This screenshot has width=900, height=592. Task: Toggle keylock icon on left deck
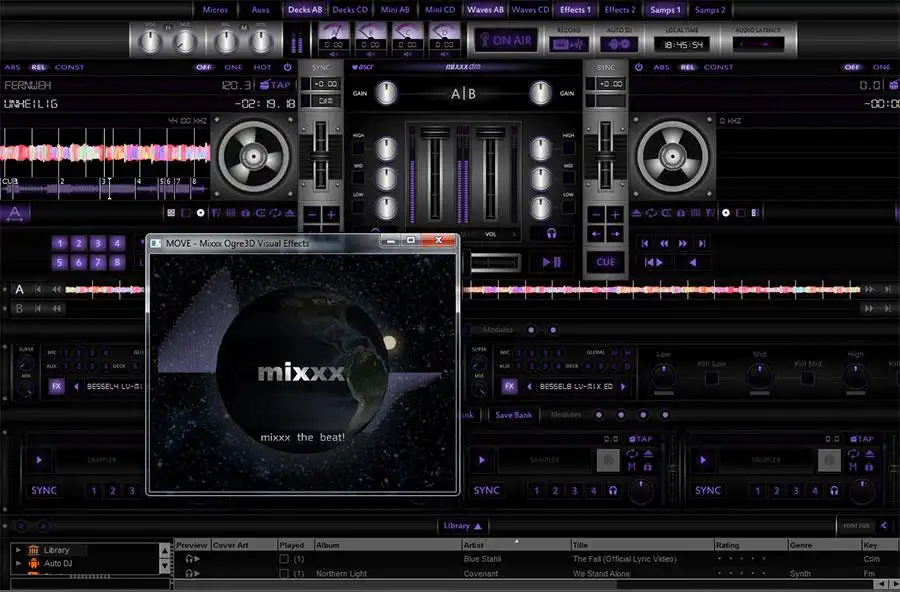(245, 213)
